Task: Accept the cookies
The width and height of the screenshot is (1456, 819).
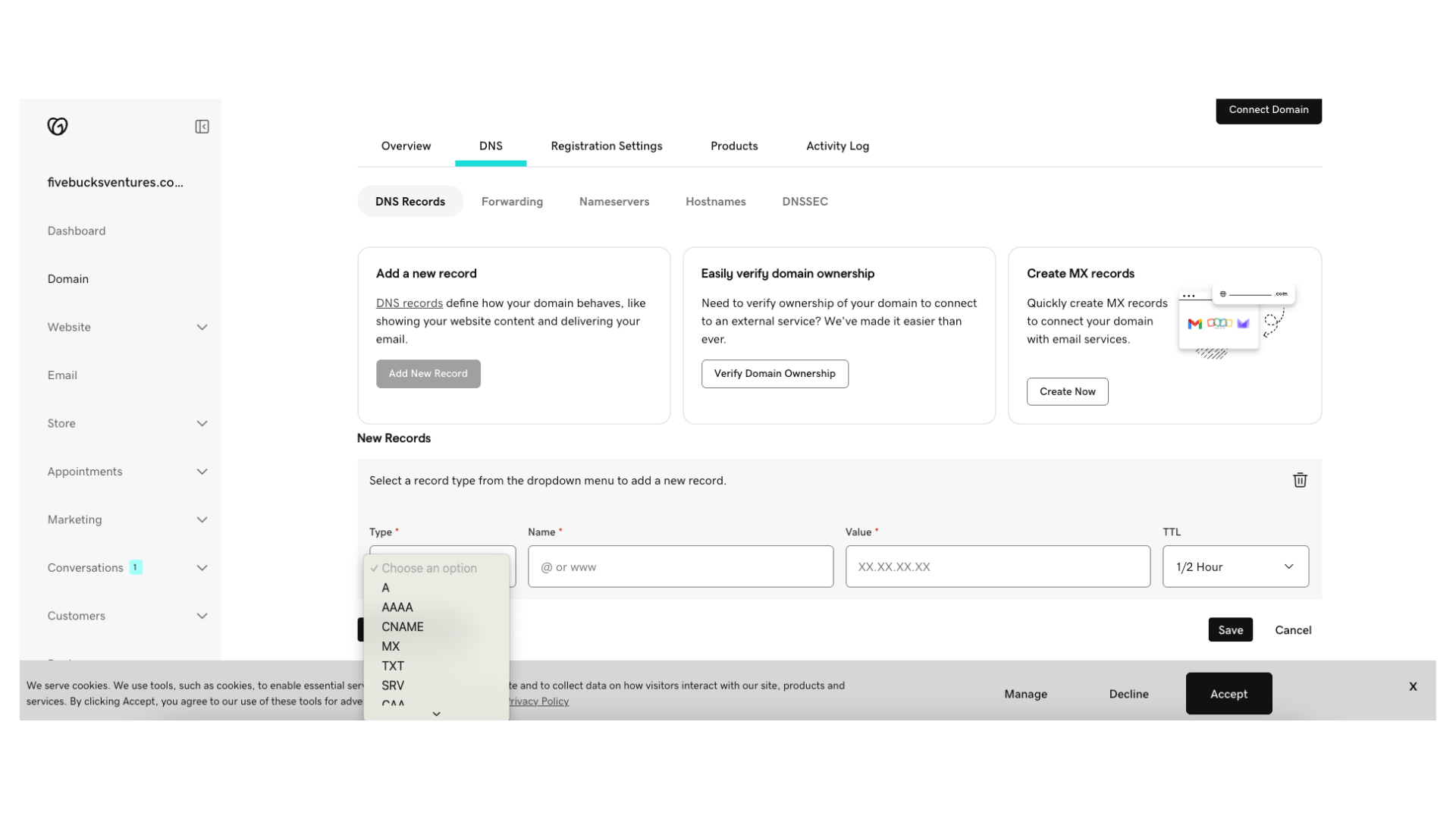Action: click(x=1228, y=694)
